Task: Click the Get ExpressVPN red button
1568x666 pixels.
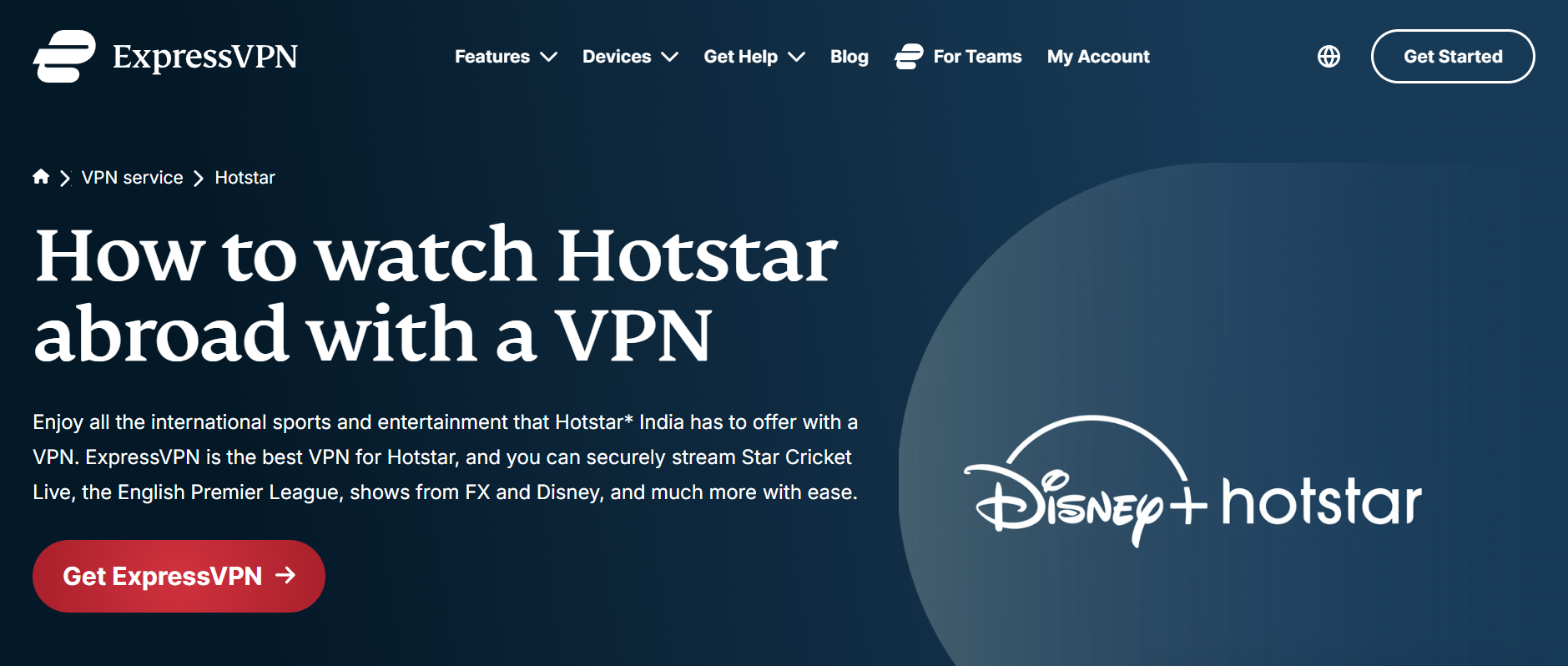Action: [179, 576]
